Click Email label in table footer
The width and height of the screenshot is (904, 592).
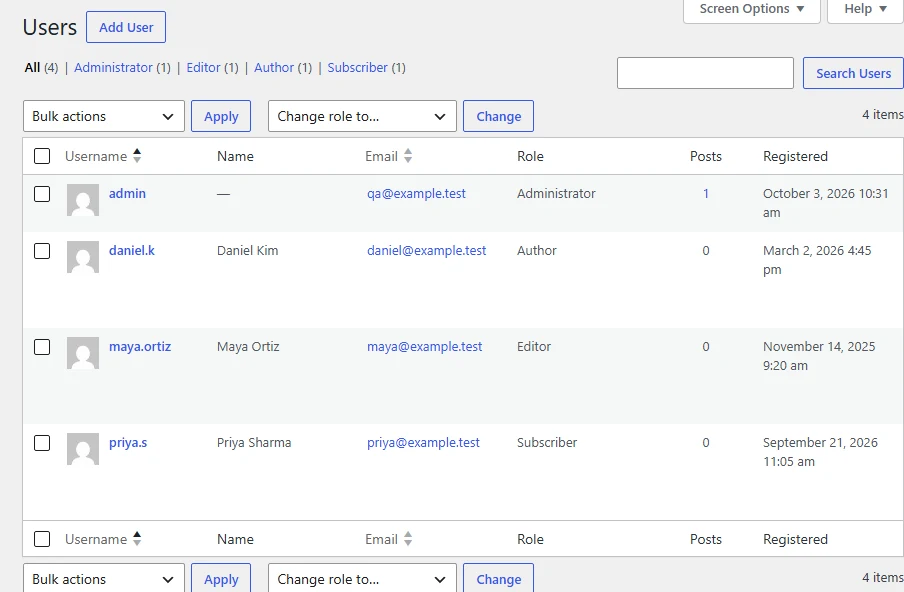(x=381, y=539)
